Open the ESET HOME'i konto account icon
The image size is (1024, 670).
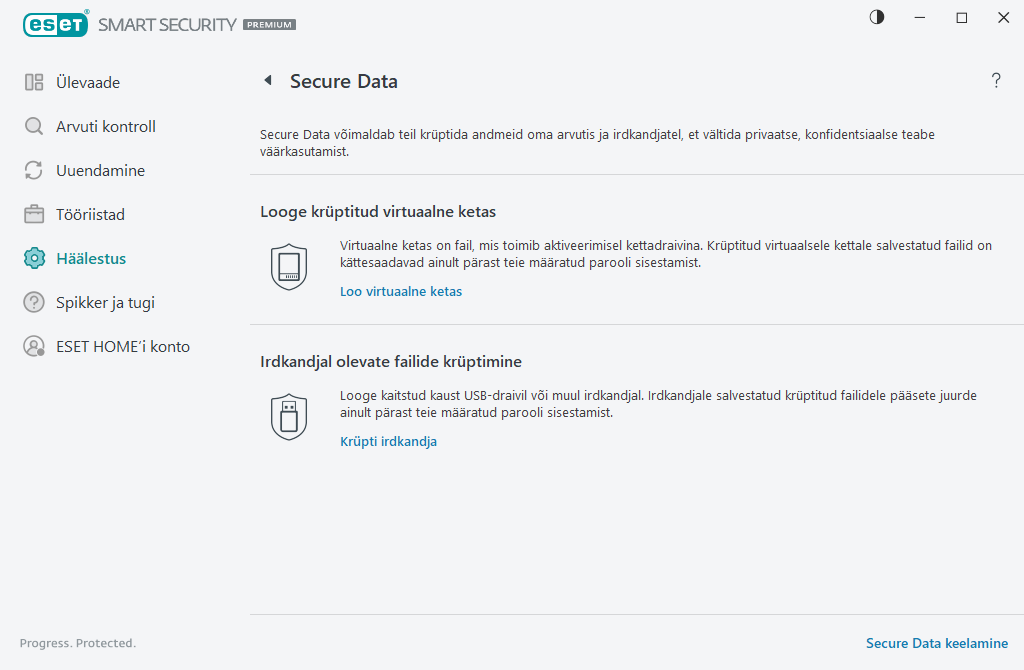coord(33,346)
